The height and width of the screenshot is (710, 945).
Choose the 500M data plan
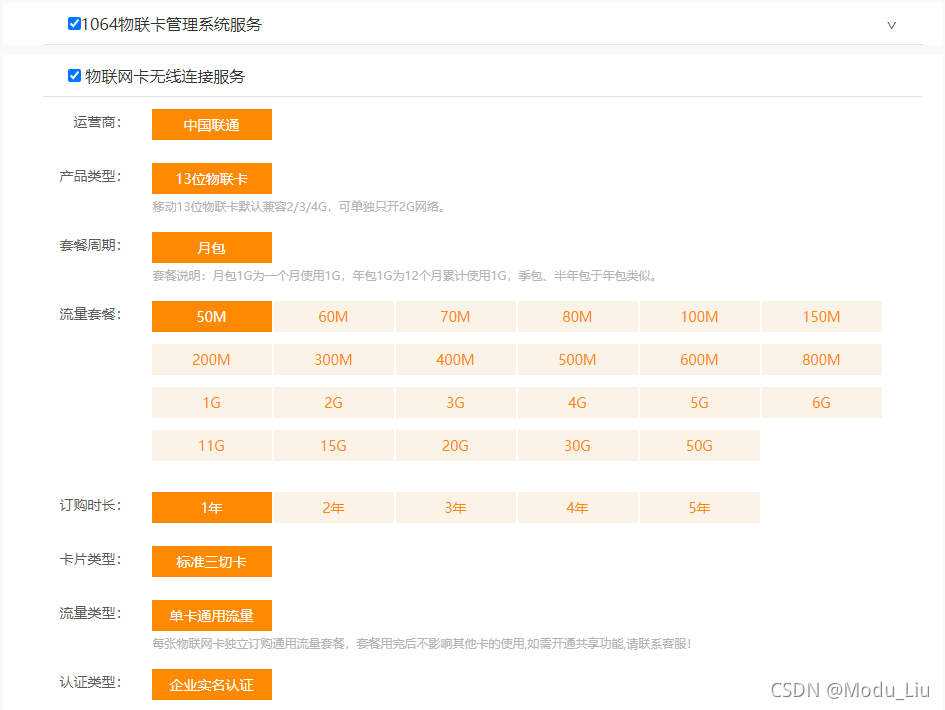coord(577,359)
